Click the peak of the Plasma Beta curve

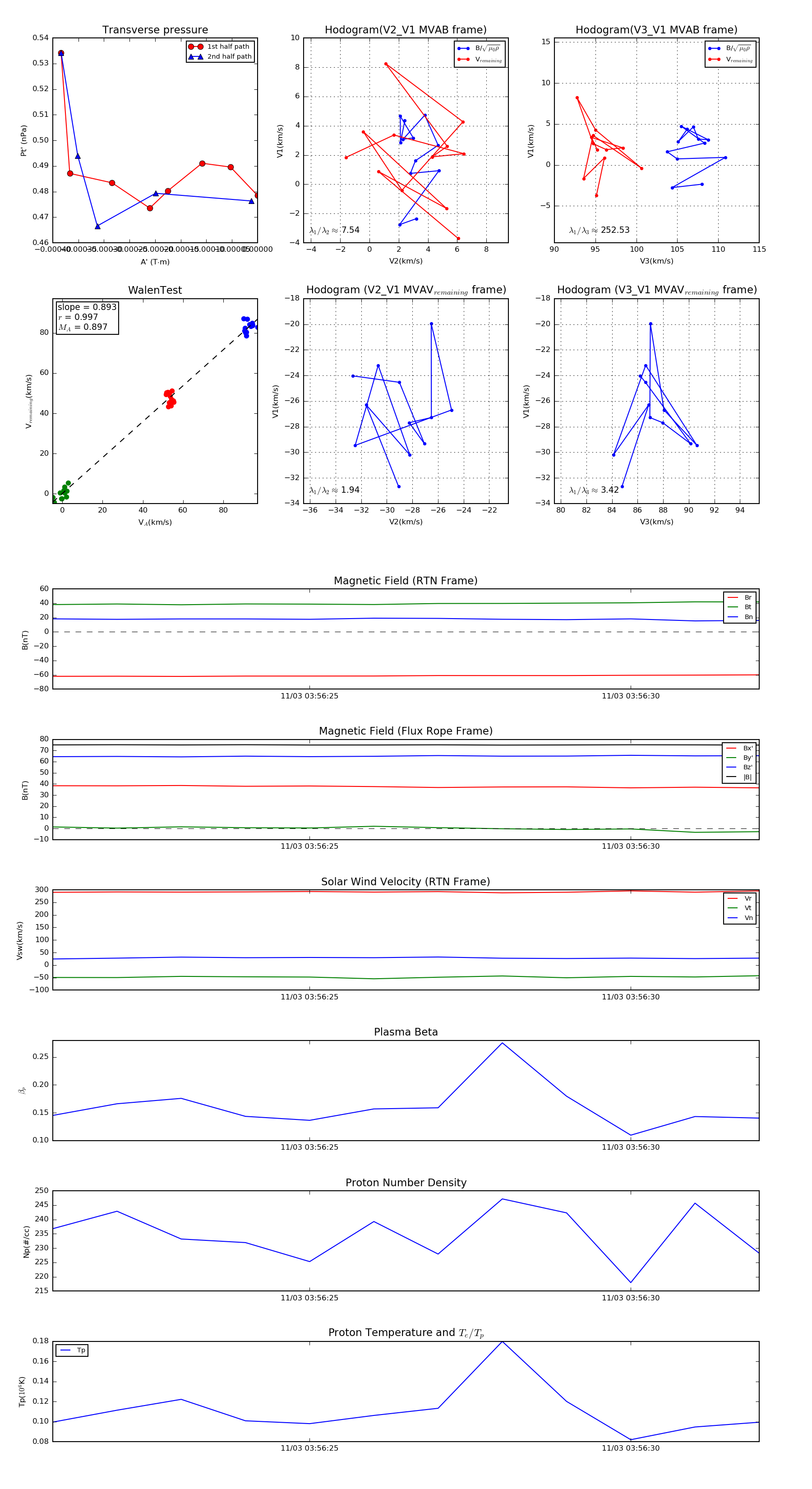tap(502, 1043)
